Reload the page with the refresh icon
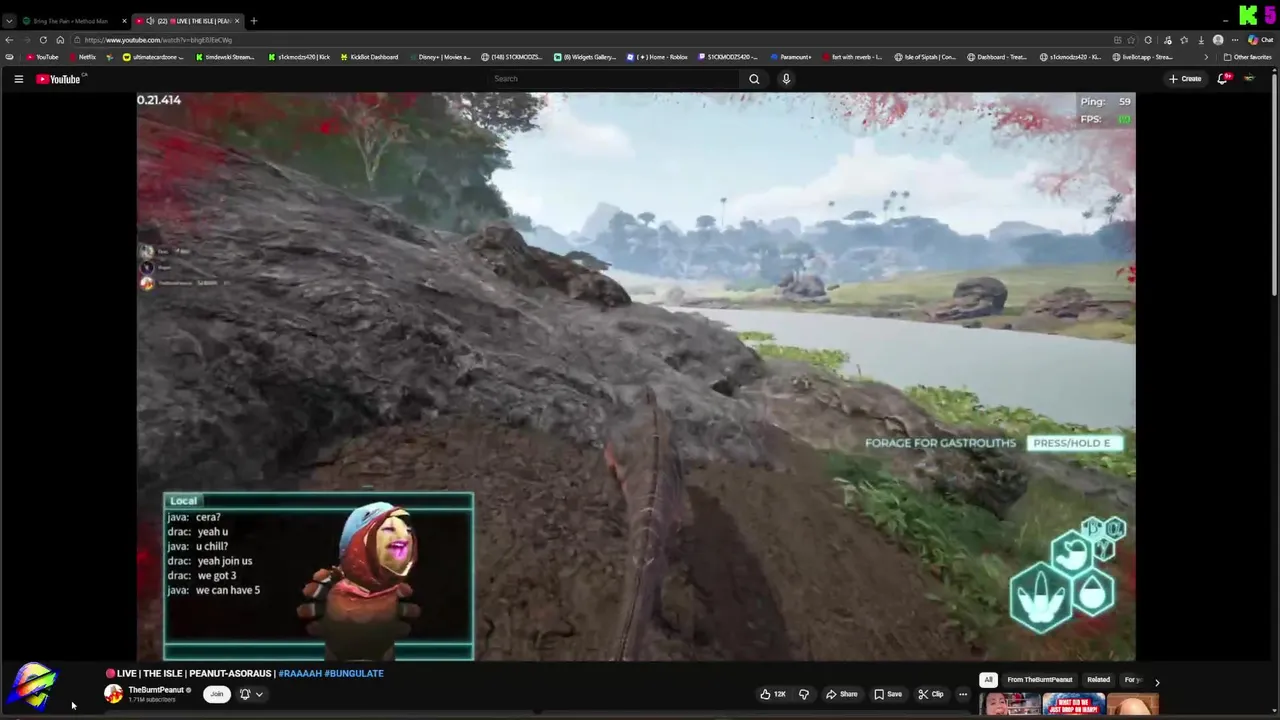 [x=43, y=40]
